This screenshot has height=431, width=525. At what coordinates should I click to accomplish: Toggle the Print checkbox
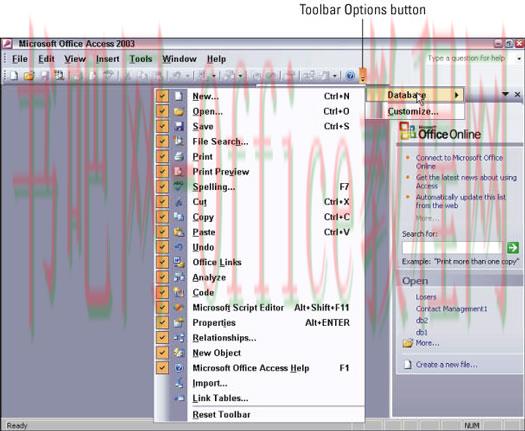click(162, 156)
